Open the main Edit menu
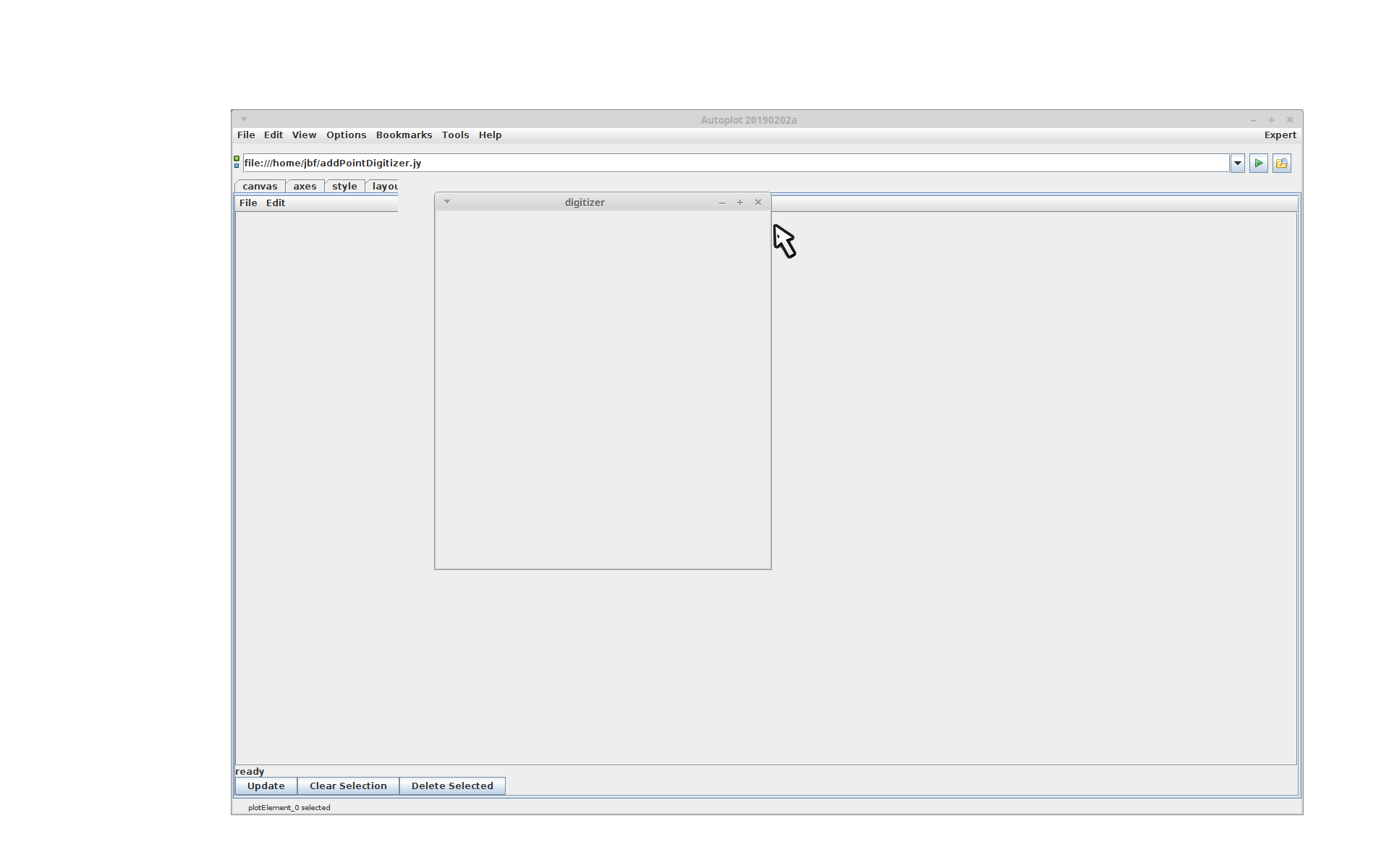The image size is (1389, 868). pos(273,135)
